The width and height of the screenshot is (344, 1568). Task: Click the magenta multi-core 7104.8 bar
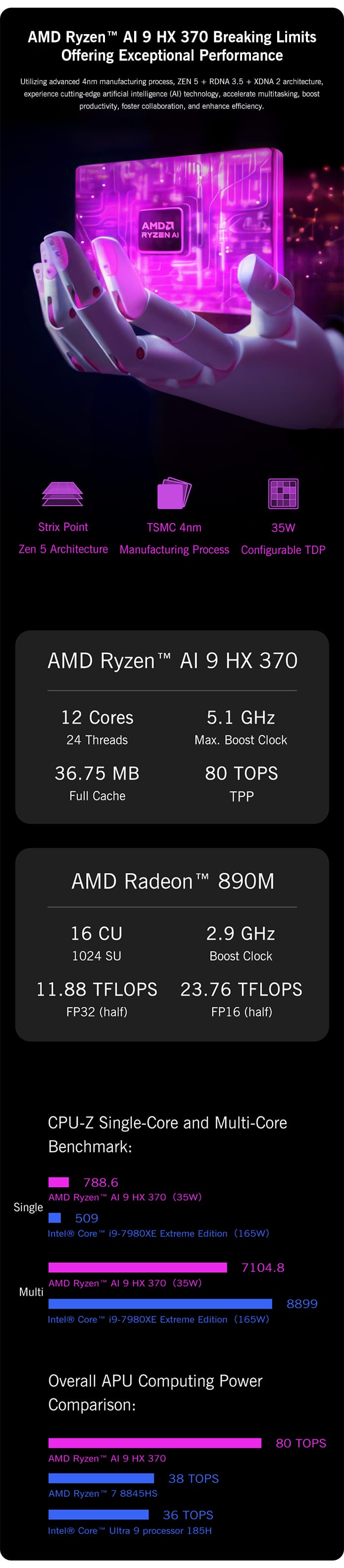(138, 1267)
